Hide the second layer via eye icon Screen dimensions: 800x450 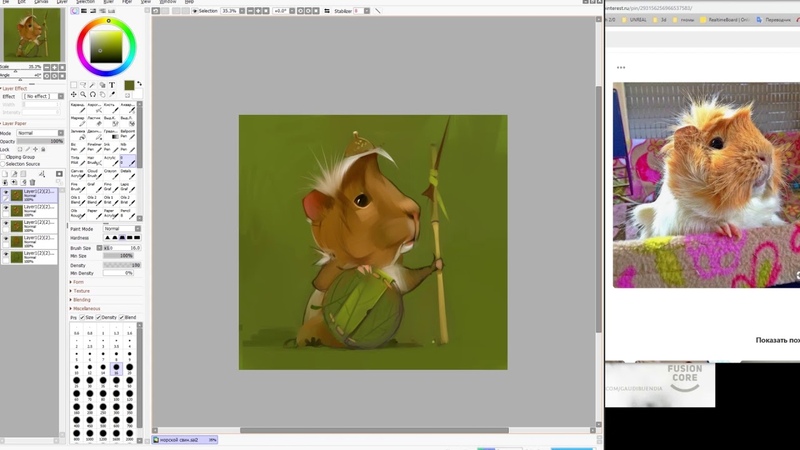pos(6,208)
